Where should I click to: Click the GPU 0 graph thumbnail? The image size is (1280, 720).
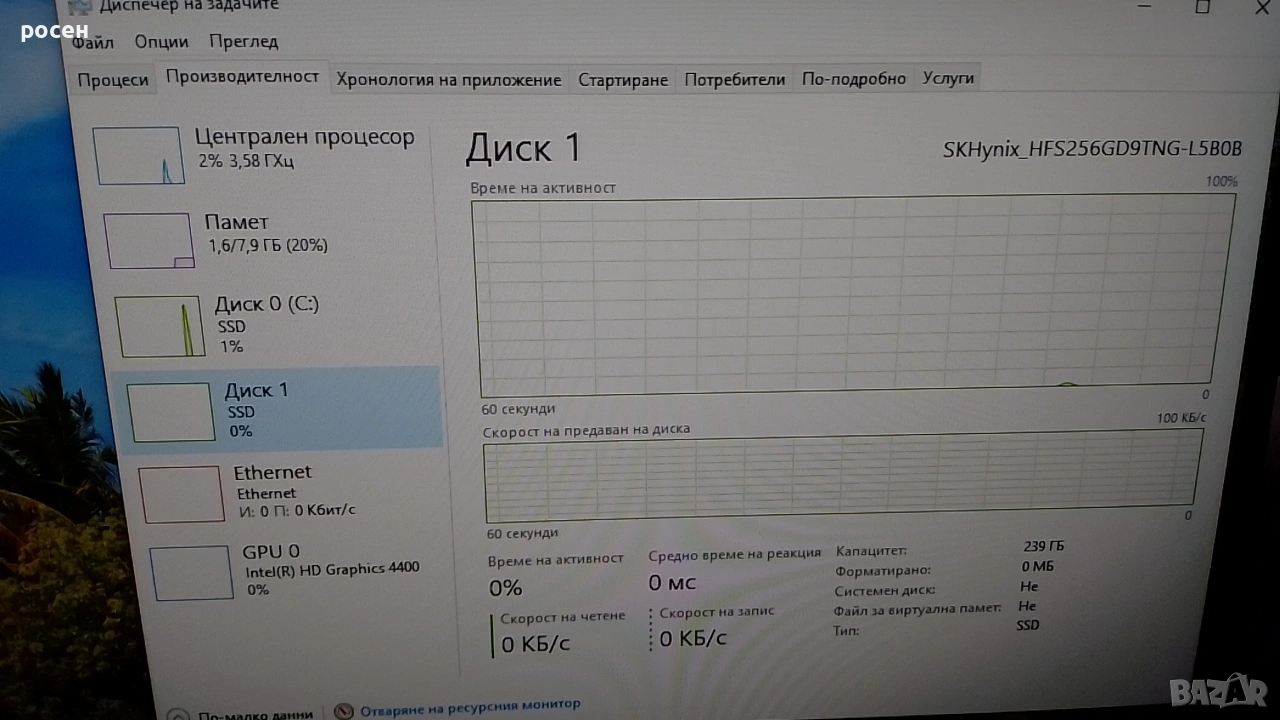point(191,573)
